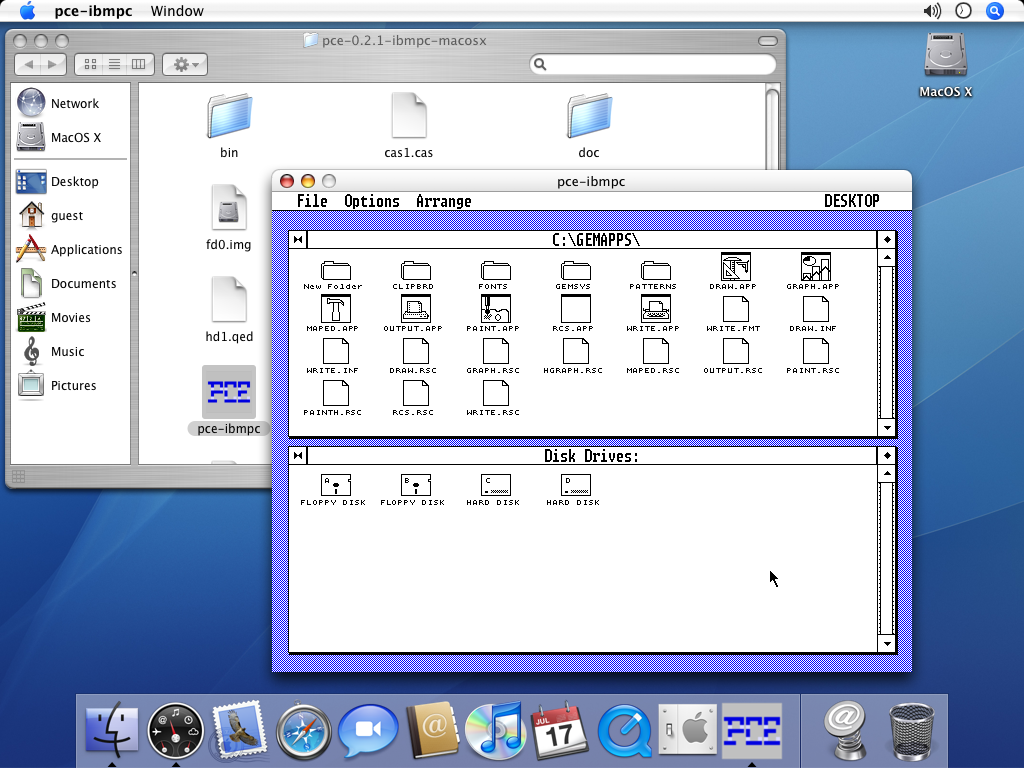1024x768 pixels.
Task: Open the GEM Options menu
Action: click(372, 201)
